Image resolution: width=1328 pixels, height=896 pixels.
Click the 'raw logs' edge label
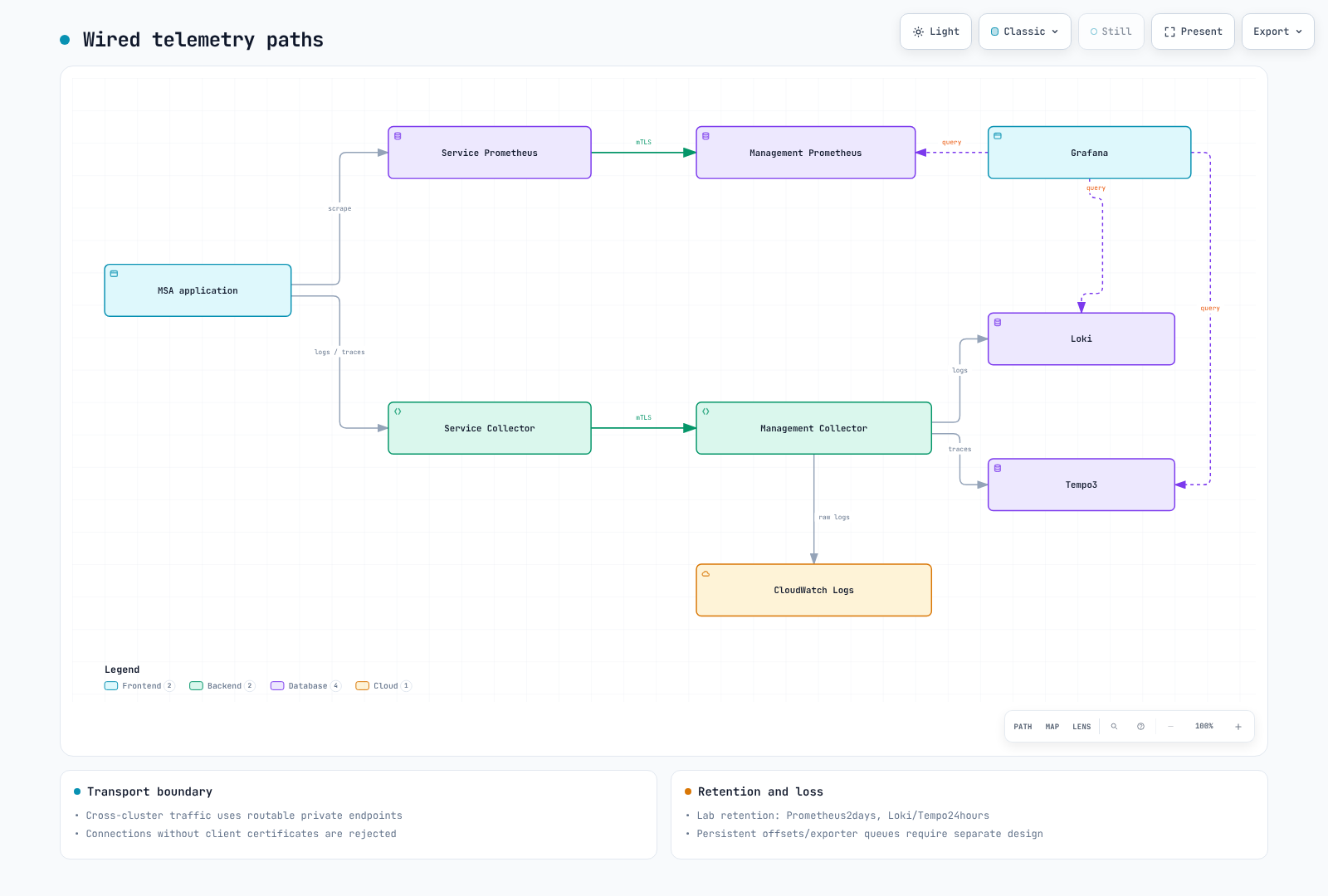pyautogui.click(x=834, y=518)
